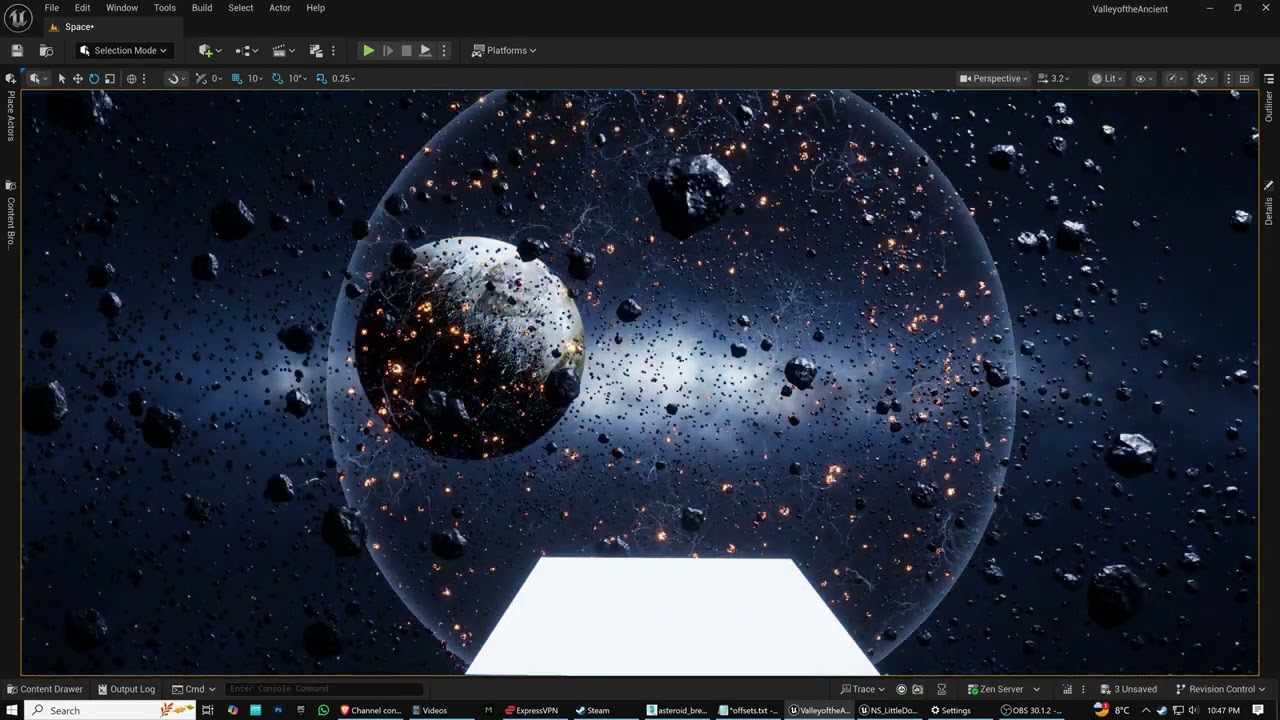The height and width of the screenshot is (720, 1280).
Task: Select the rotate gizmo tool
Action: pyautogui.click(x=94, y=78)
